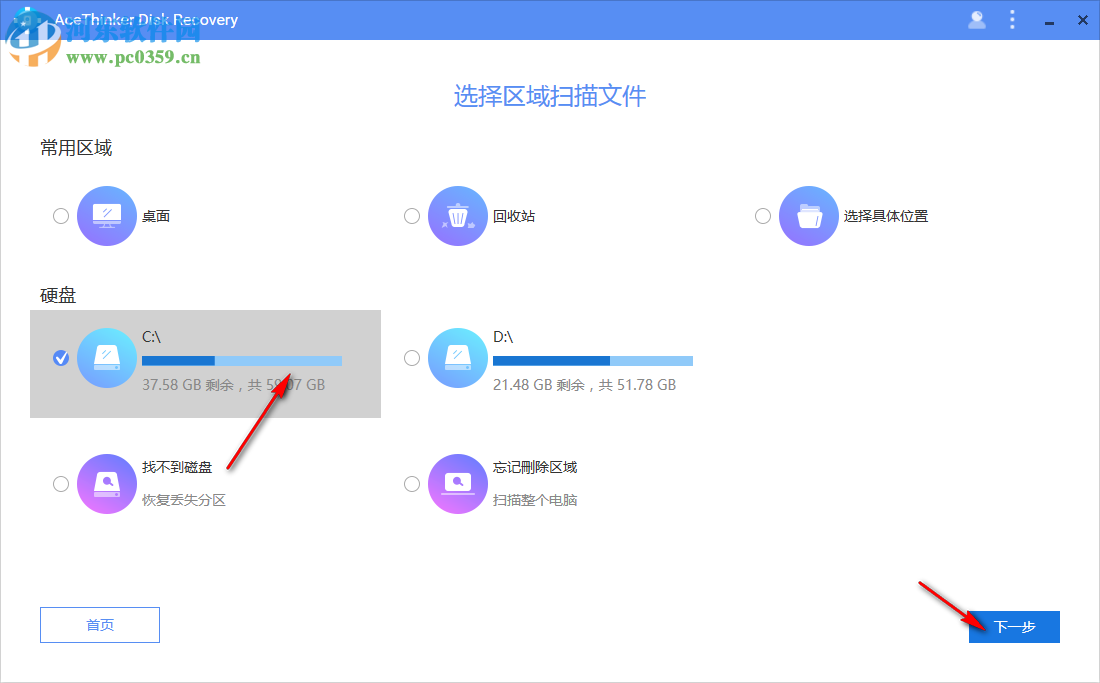Open the three-dot options menu
Image resolution: width=1100 pixels, height=683 pixels.
coord(1013,19)
